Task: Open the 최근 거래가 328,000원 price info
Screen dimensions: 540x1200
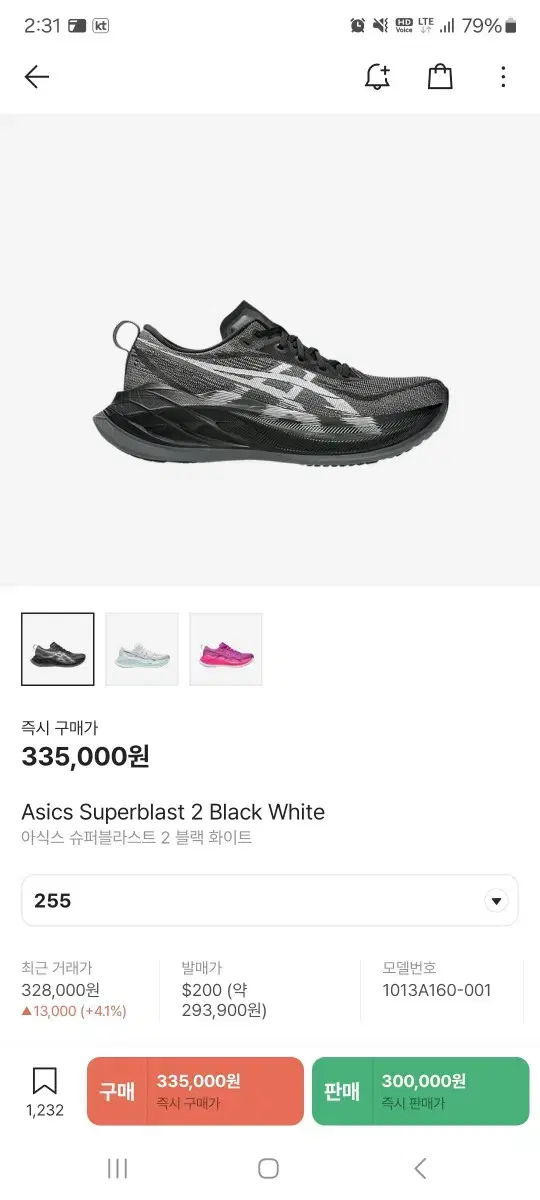Action: 74,989
